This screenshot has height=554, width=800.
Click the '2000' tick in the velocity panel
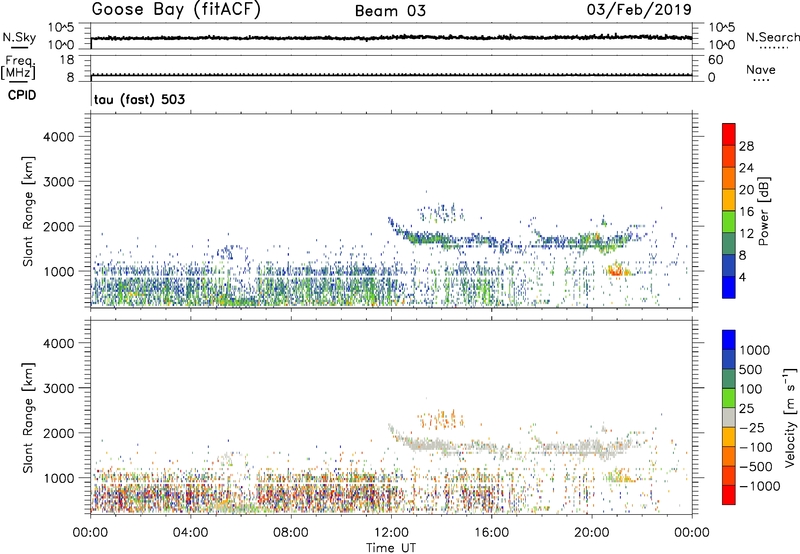point(59,433)
